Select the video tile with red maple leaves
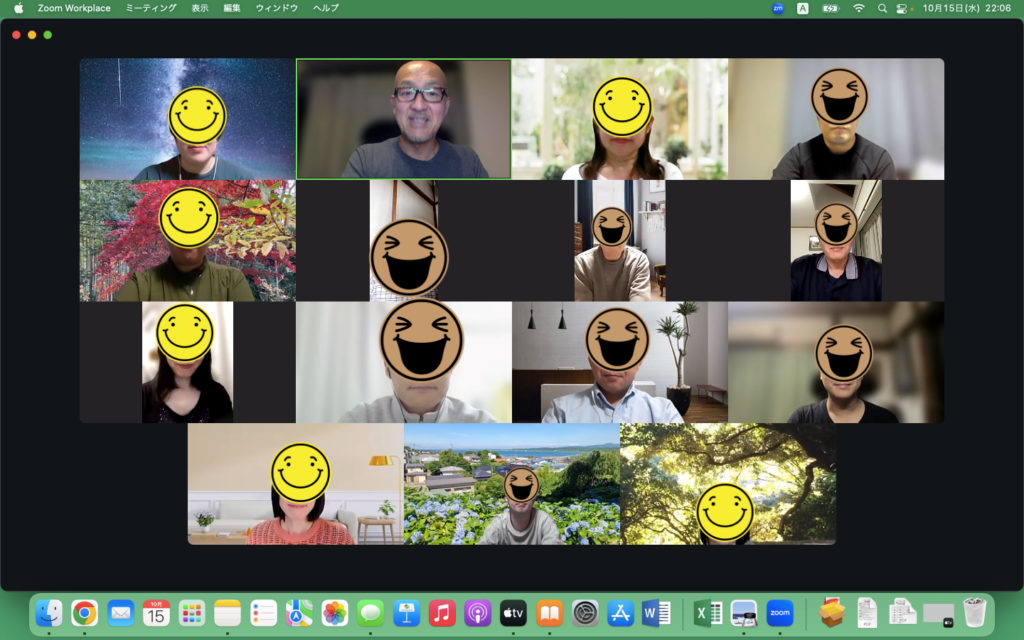The height and width of the screenshot is (640, 1024). tap(187, 241)
